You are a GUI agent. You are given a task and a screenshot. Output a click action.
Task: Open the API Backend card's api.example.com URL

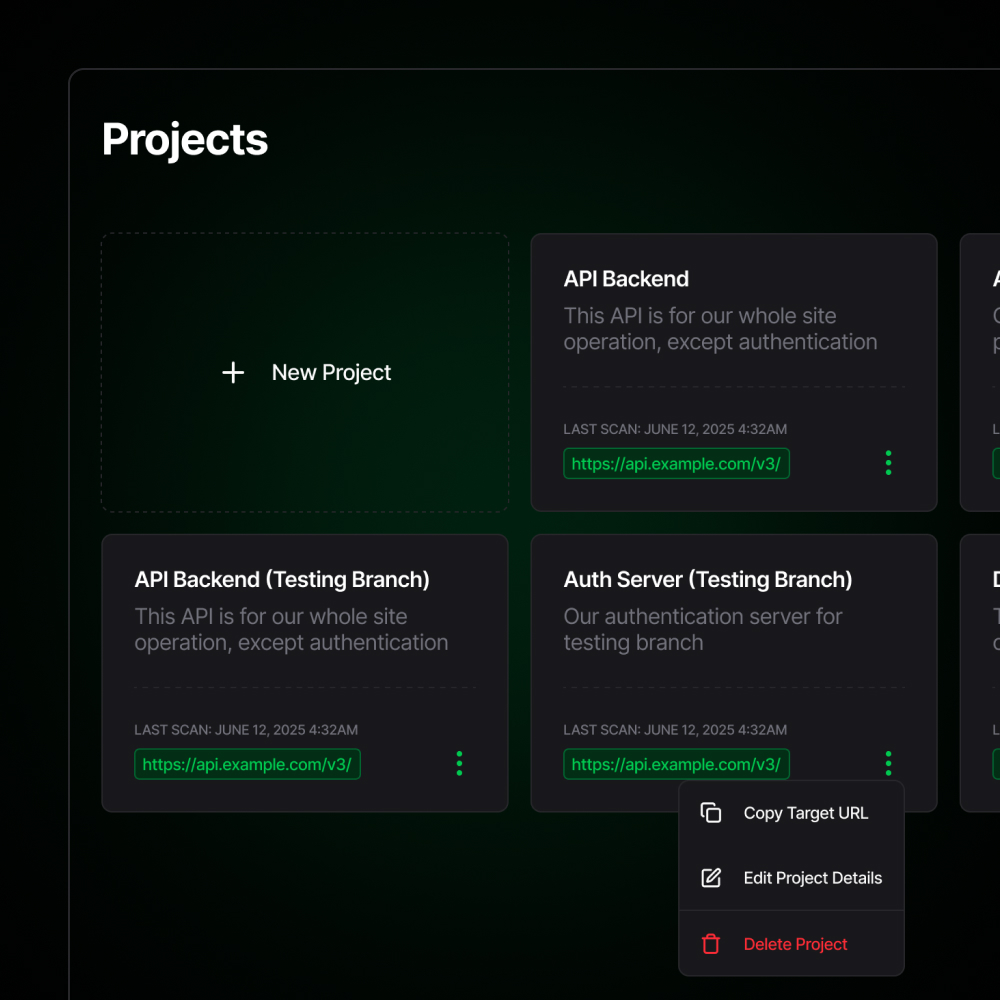coord(676,464)
